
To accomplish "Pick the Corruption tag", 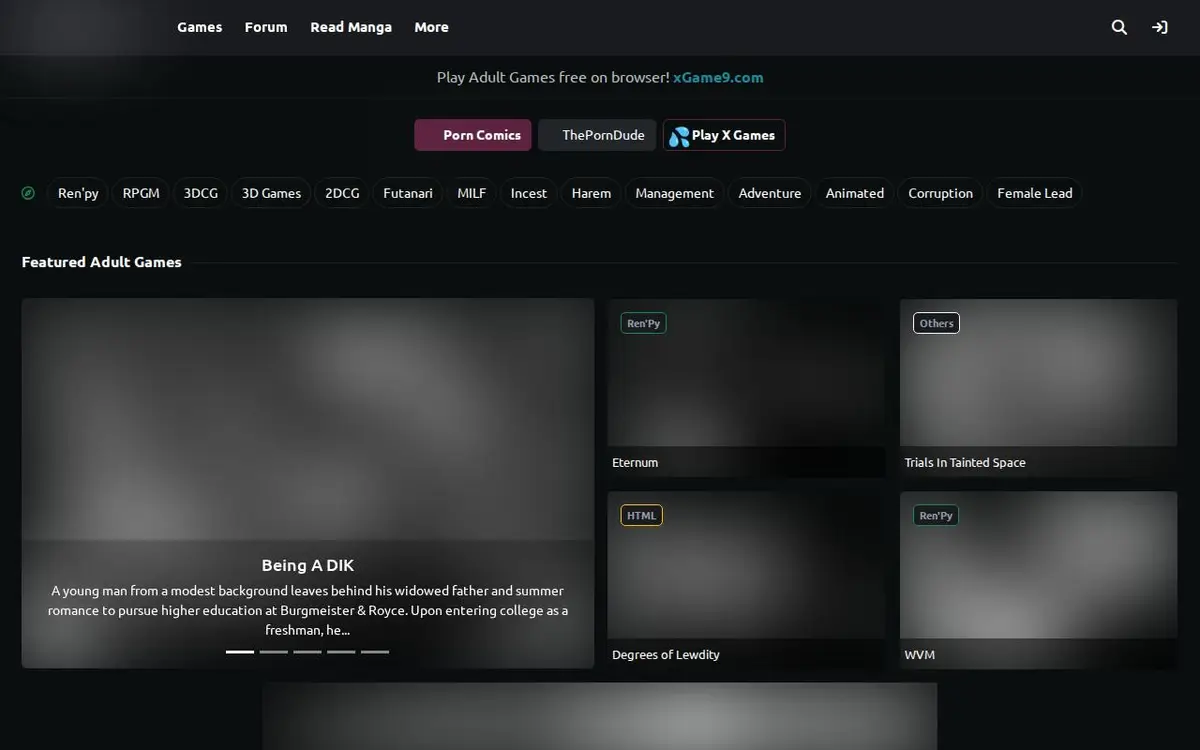I will 940,193.
